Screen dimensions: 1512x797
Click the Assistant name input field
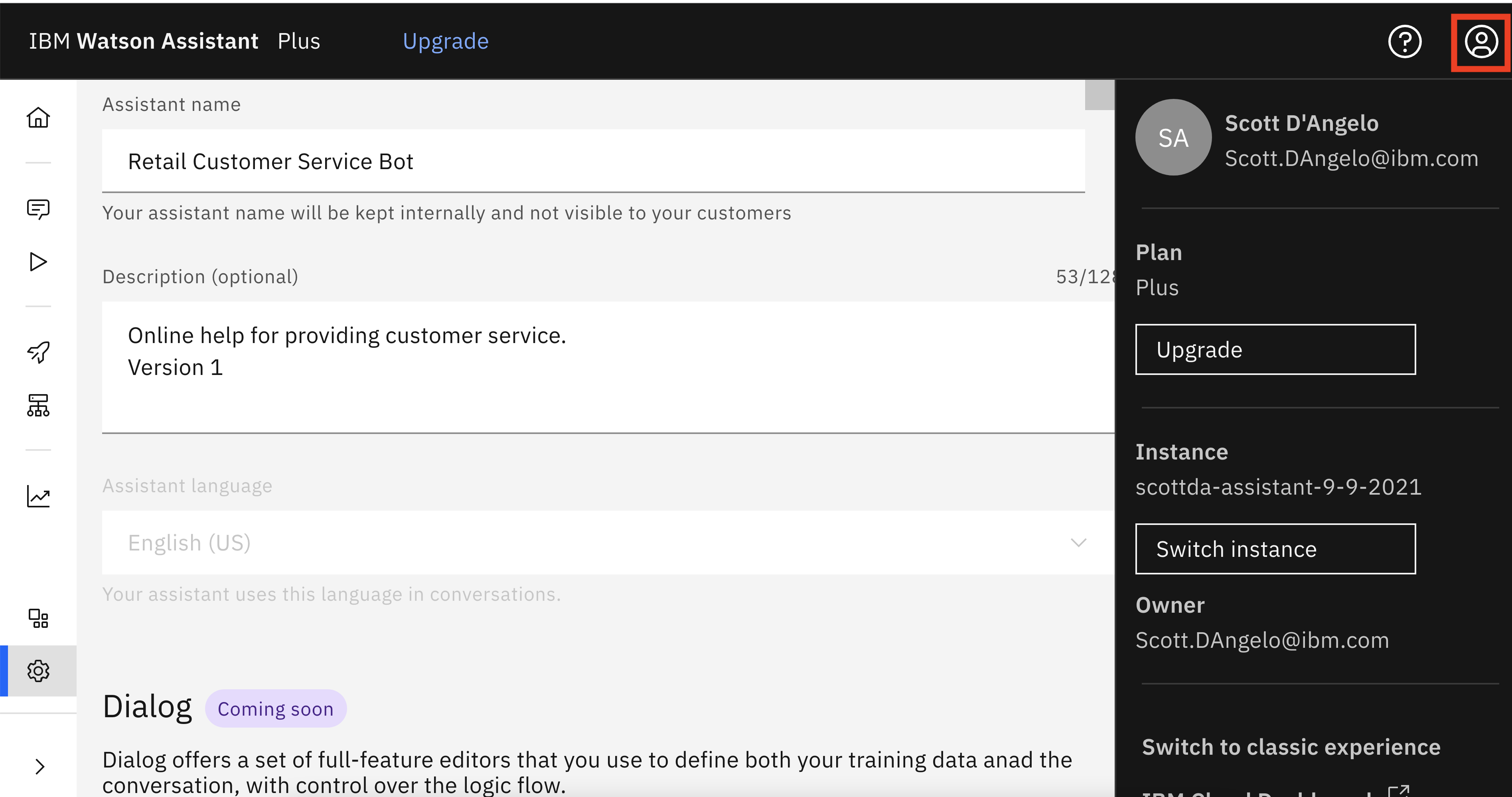tap(593, 162)
